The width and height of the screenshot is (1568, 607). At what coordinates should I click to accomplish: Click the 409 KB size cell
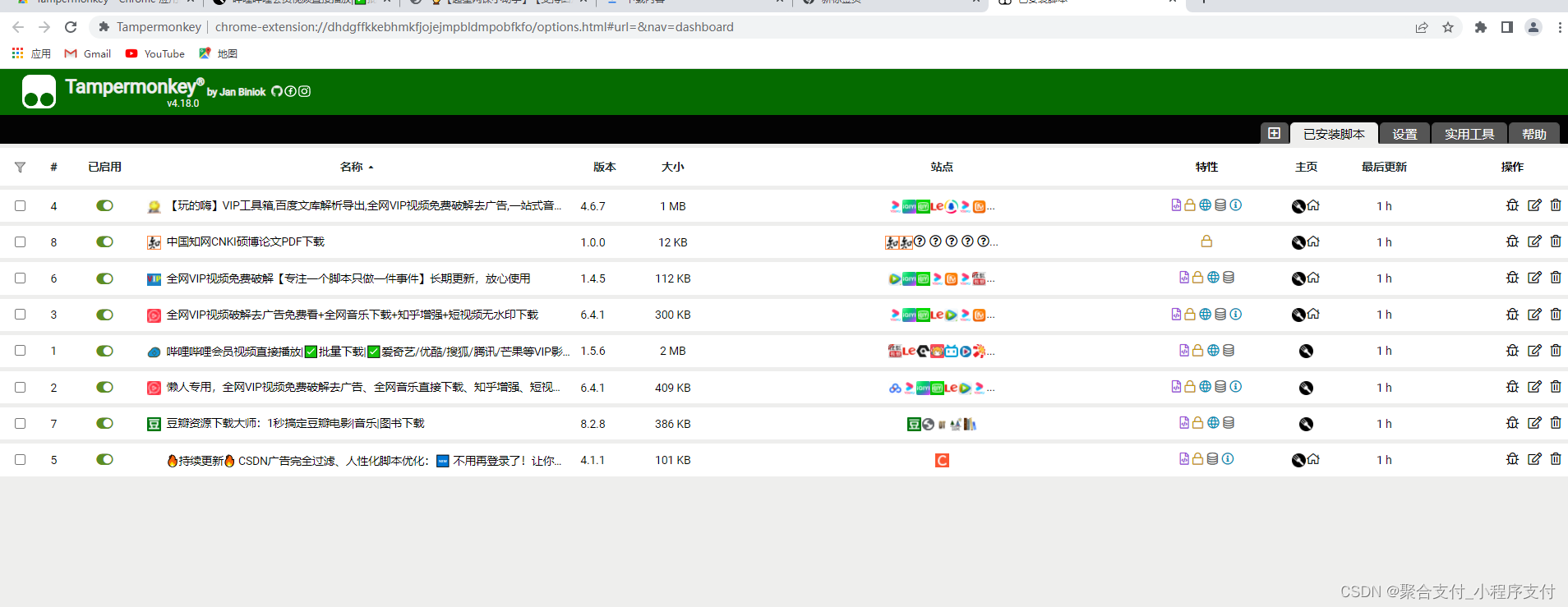coord(673,388)
